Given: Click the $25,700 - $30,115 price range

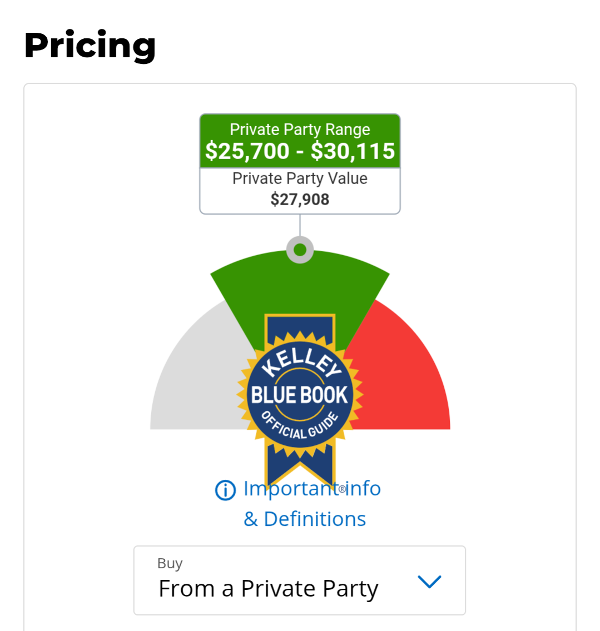Looking at the screenshot, I should (x=300, y=152).
